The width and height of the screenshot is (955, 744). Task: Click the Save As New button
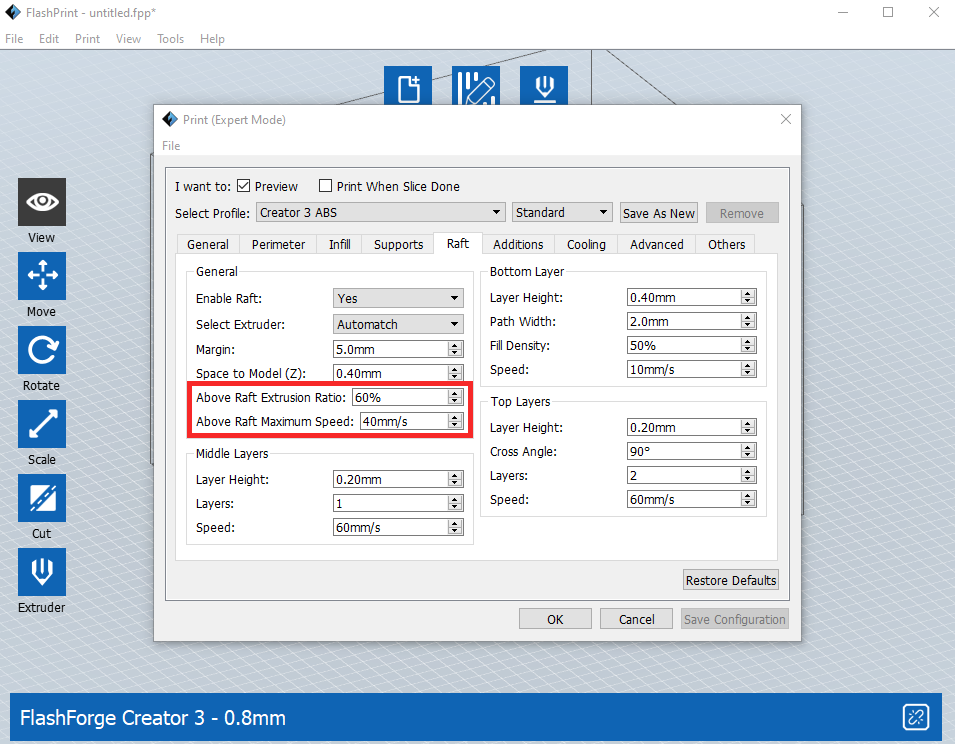click(659, 213)
